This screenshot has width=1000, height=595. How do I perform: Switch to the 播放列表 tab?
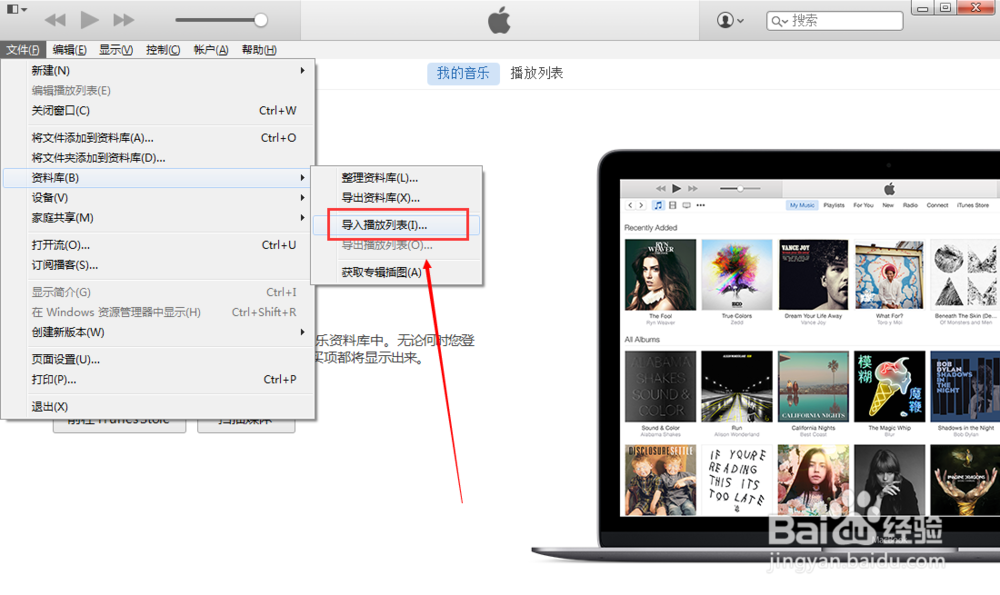[537, 73]
